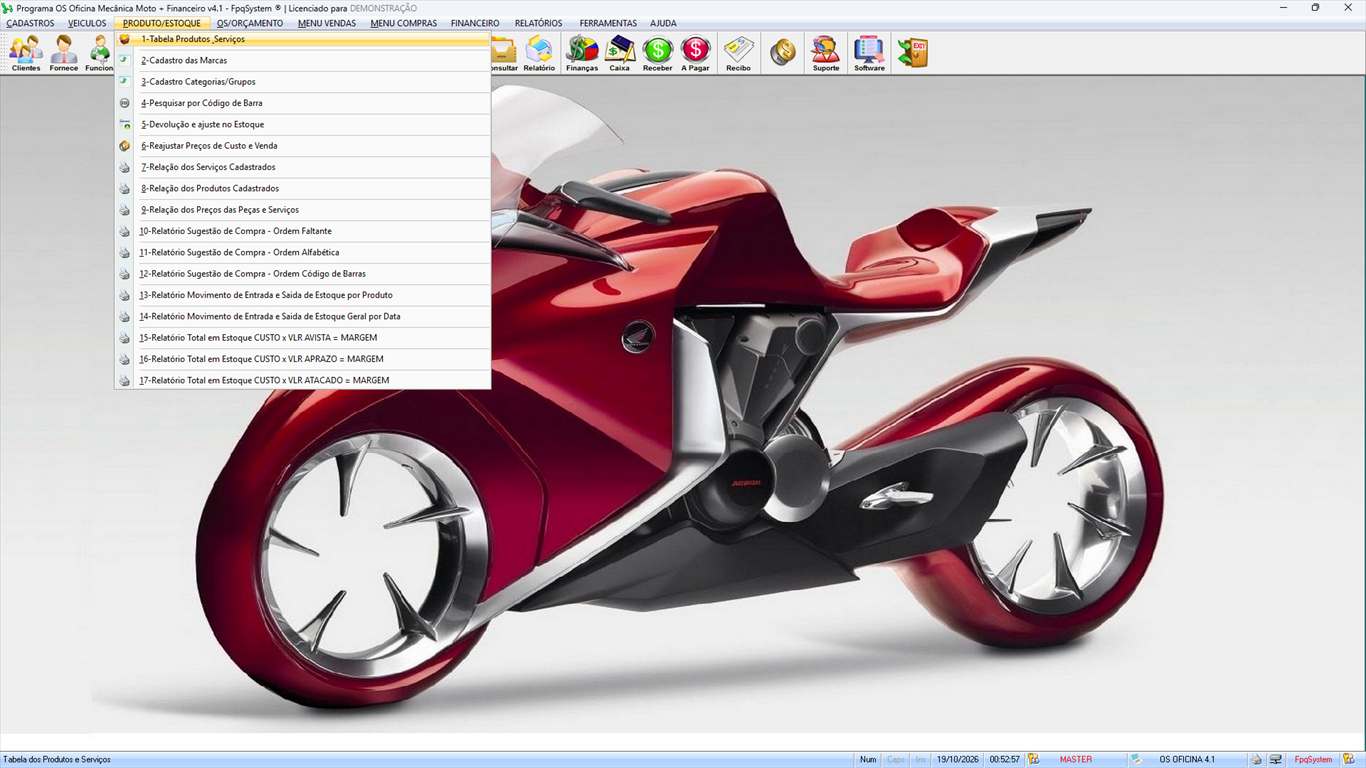The image size is (1366, 768).
Task: Open the Software toolbar icon
Action: tap(869, 53)
